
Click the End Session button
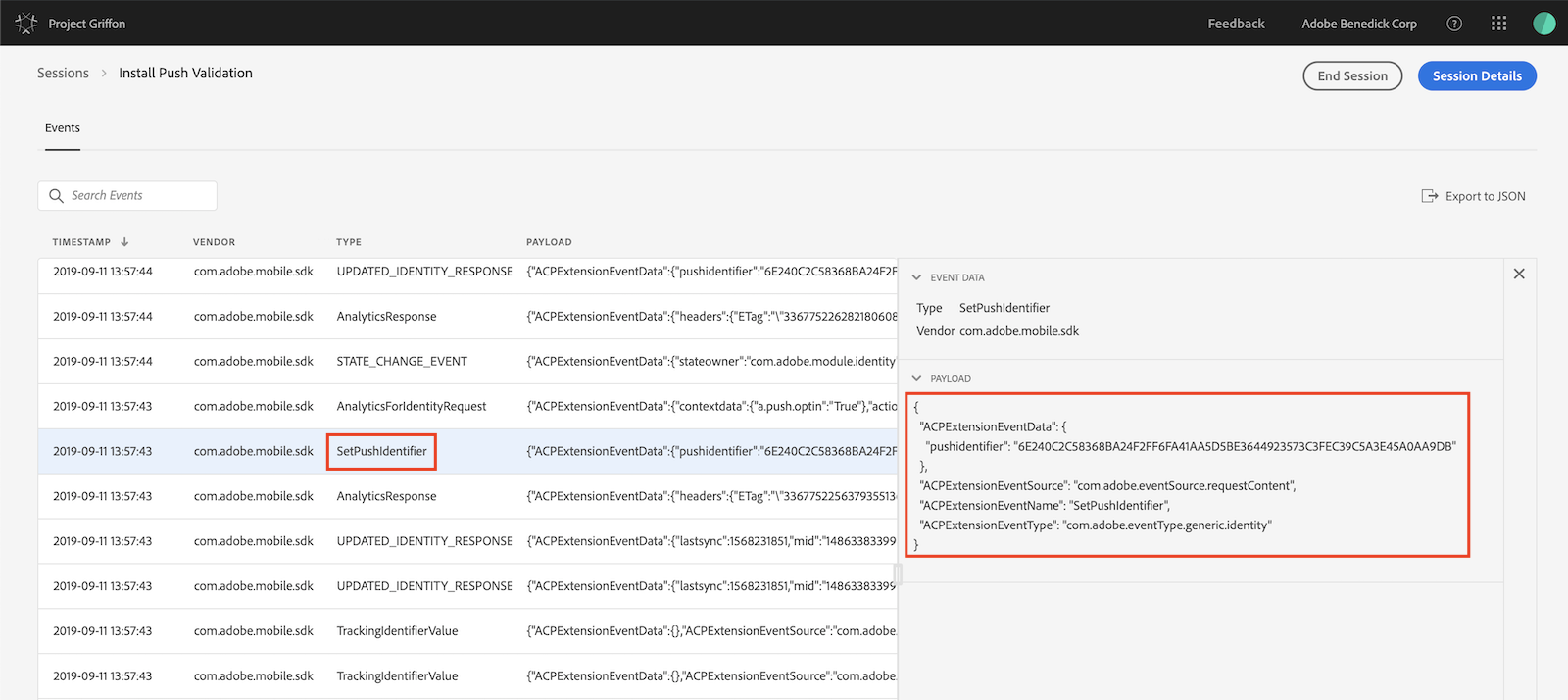click(1352, 75)
